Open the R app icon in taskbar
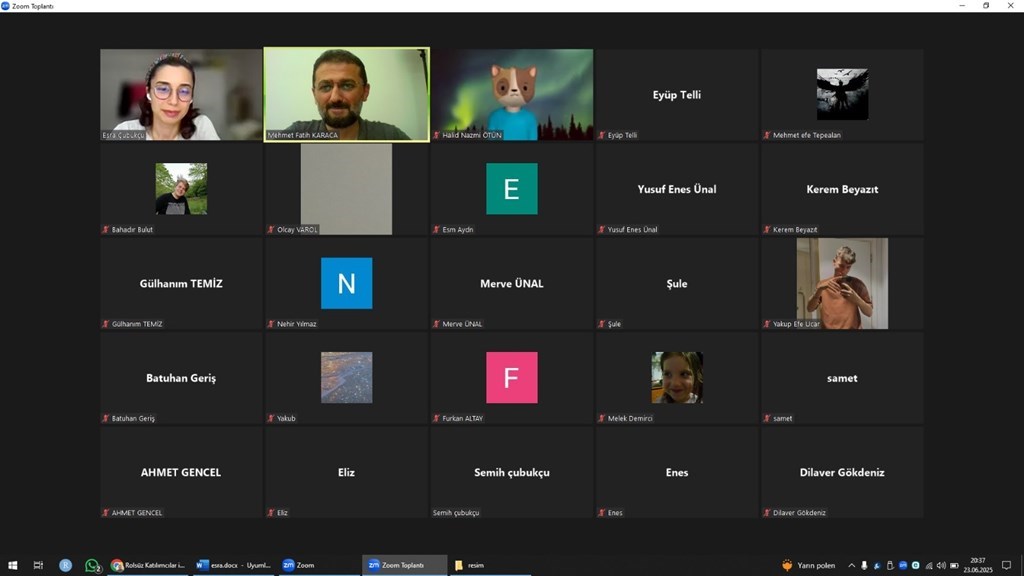Screen dimensions: 1024x576 [66, 565]
